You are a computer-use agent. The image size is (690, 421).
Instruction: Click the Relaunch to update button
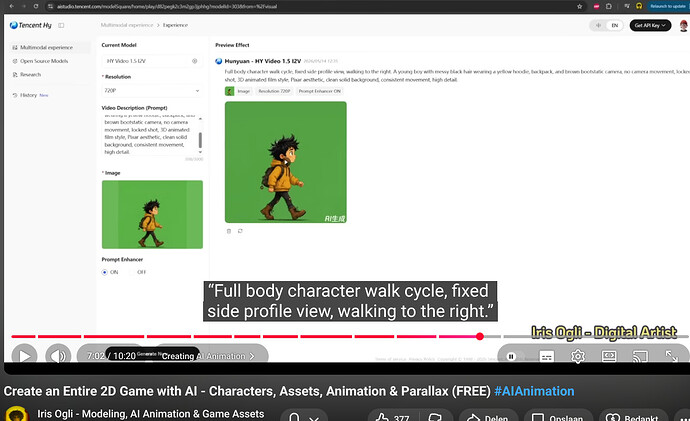point(668,6)
